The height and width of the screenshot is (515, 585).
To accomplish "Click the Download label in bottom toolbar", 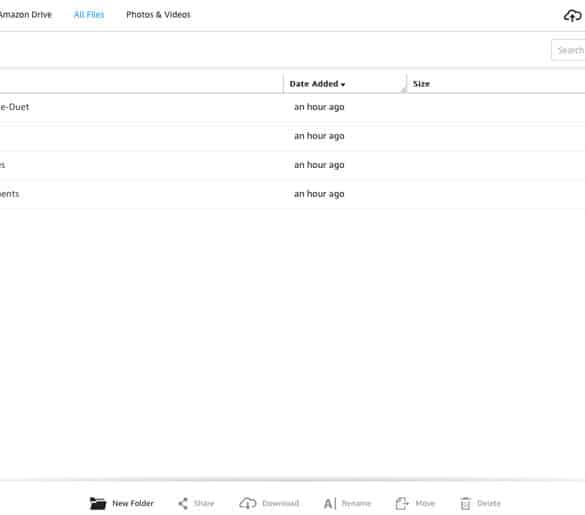I will coord(281,503).
